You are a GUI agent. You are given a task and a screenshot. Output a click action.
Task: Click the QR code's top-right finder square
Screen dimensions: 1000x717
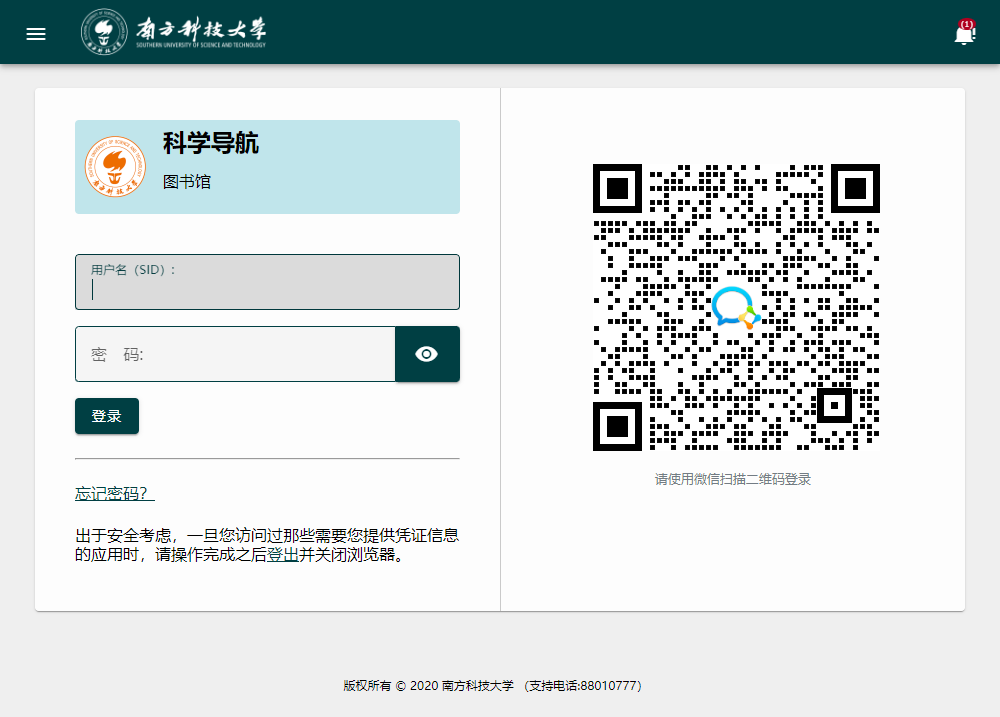(x=855, y=188)
